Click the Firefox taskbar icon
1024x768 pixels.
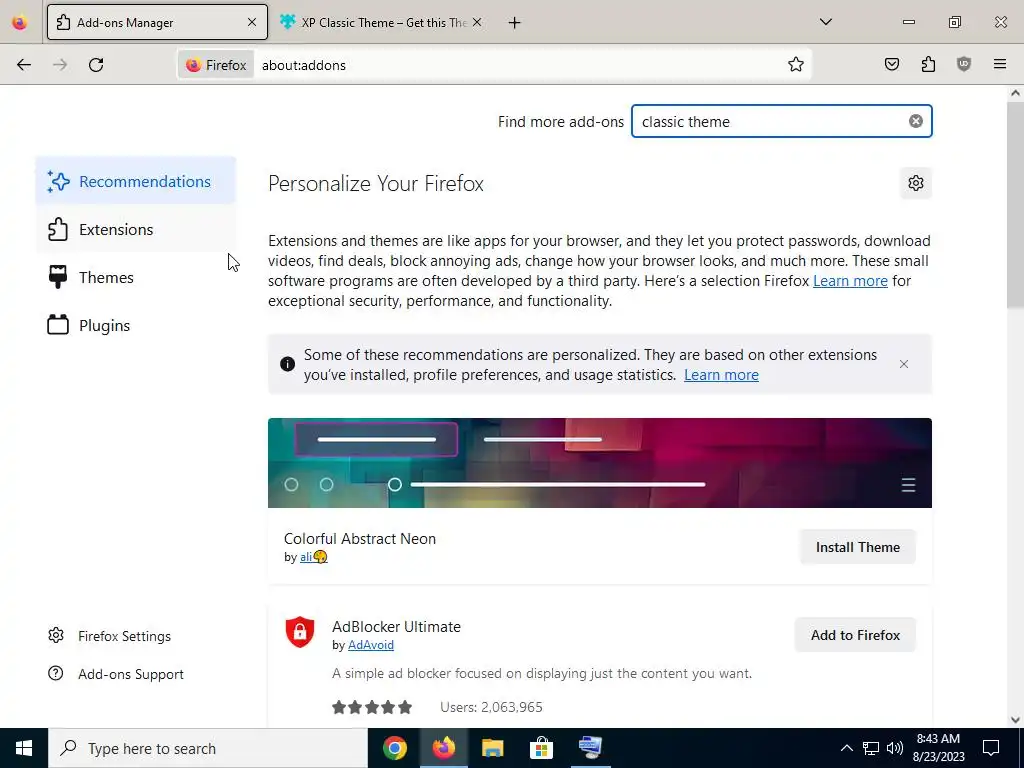443,748
